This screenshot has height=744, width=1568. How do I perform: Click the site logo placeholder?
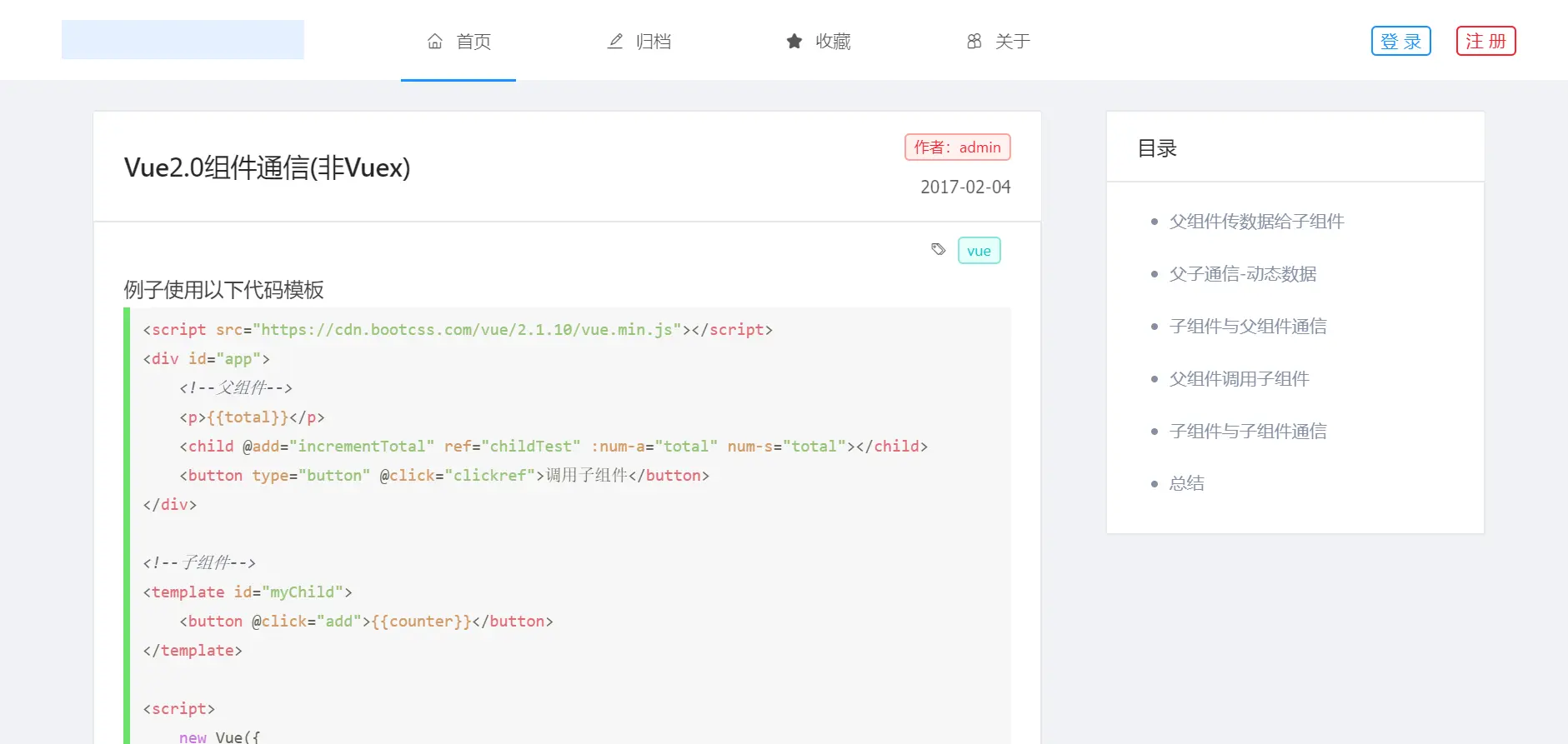click(x=183, y=39)
